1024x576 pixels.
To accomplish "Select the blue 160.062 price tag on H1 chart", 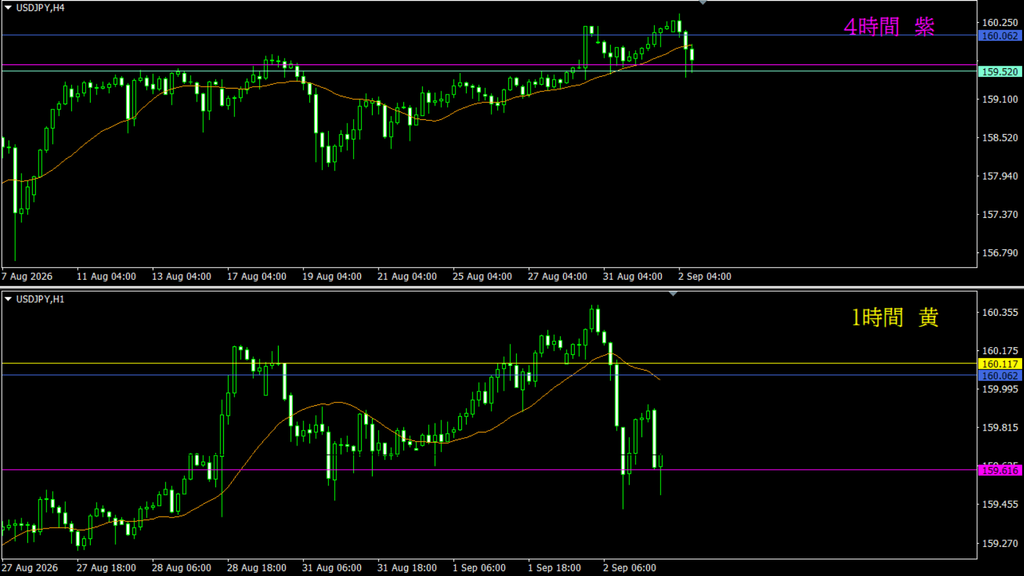I will (1000, 376).
